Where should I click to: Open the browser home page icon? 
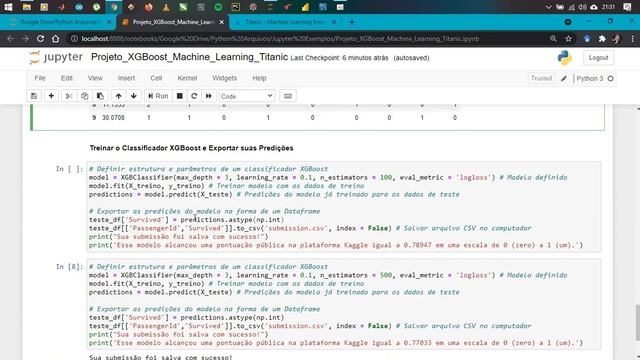click(56, 39)
